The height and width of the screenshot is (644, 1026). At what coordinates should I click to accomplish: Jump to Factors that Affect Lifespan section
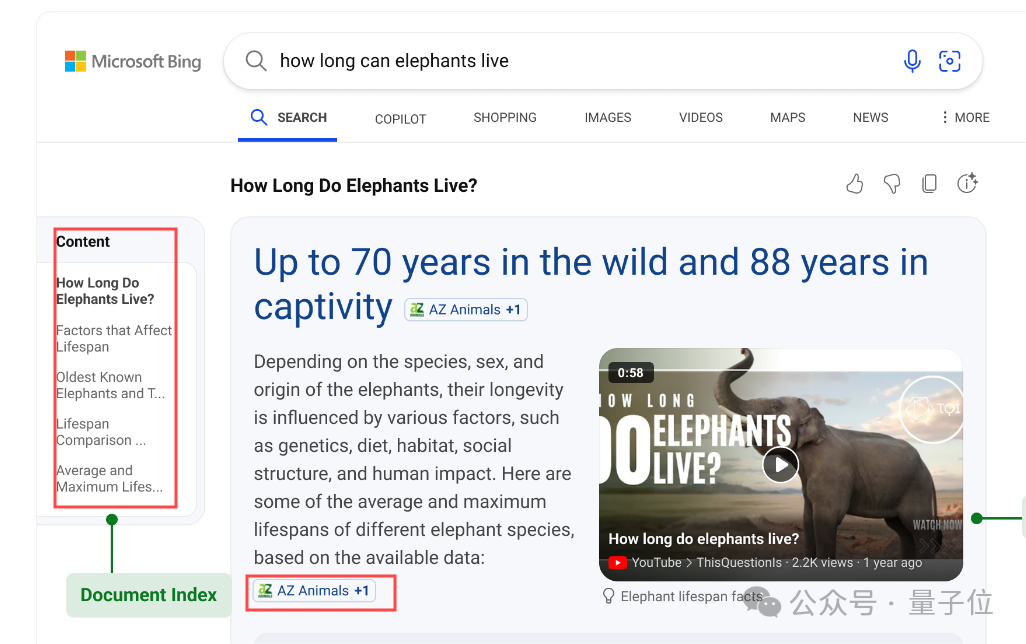pos(114,338)
